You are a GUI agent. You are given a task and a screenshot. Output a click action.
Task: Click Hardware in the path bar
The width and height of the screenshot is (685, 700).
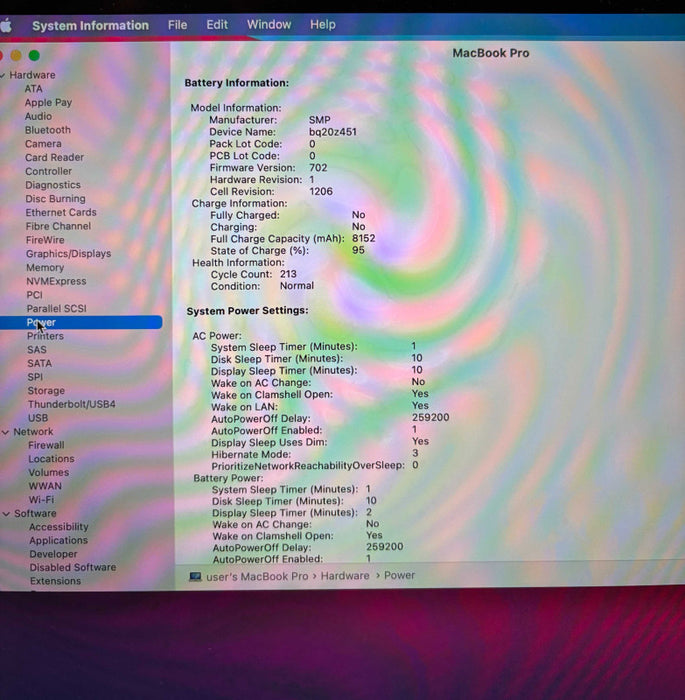click(x=345, y=576)
